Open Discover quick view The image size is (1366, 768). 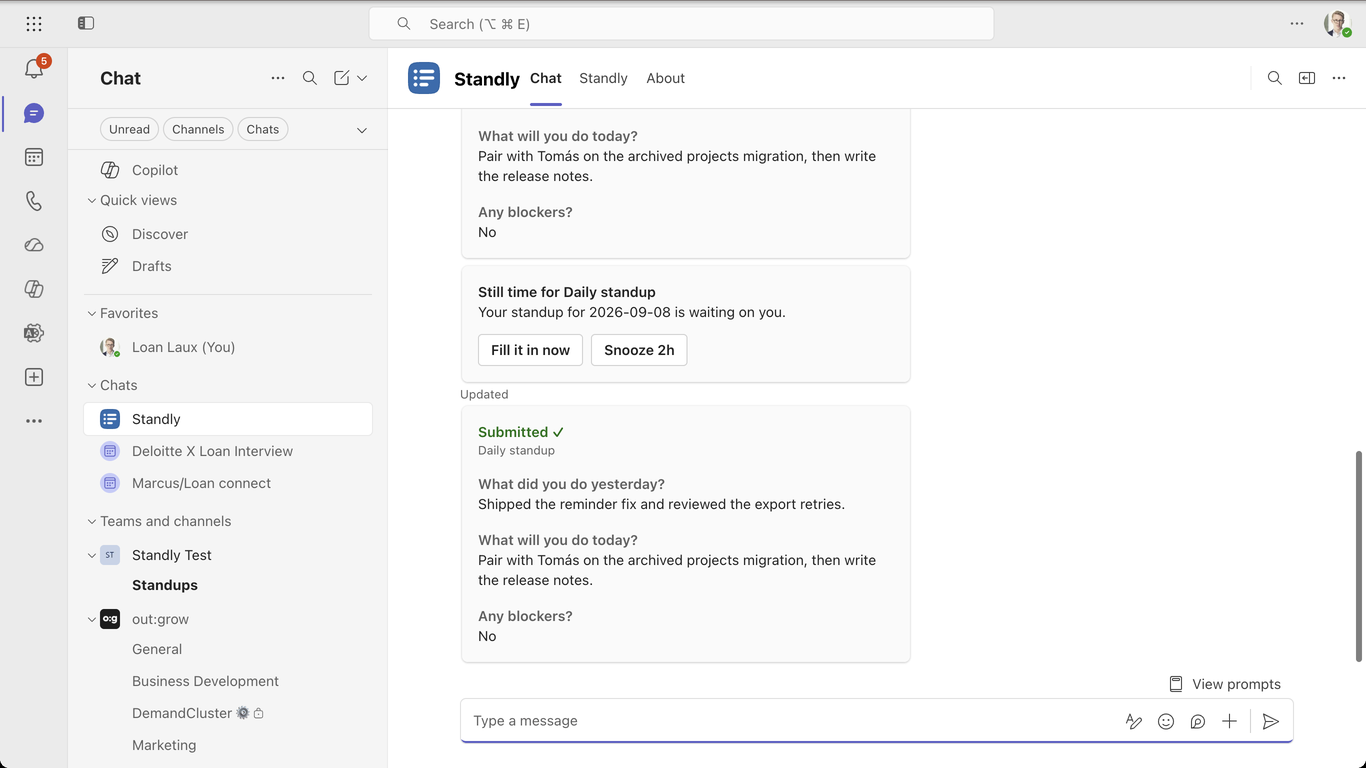click(x=228, y=234)
